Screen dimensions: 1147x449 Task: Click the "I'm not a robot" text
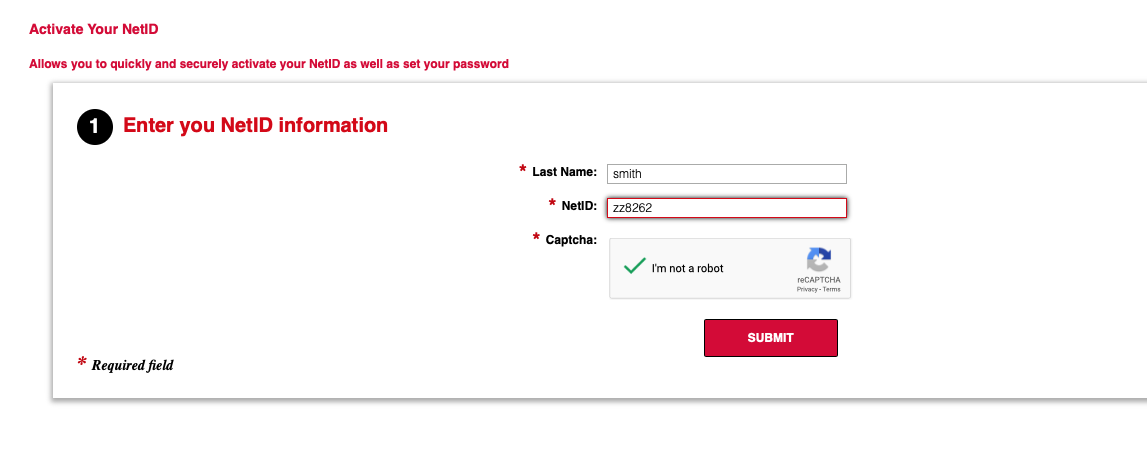click(x=687, y=268)
